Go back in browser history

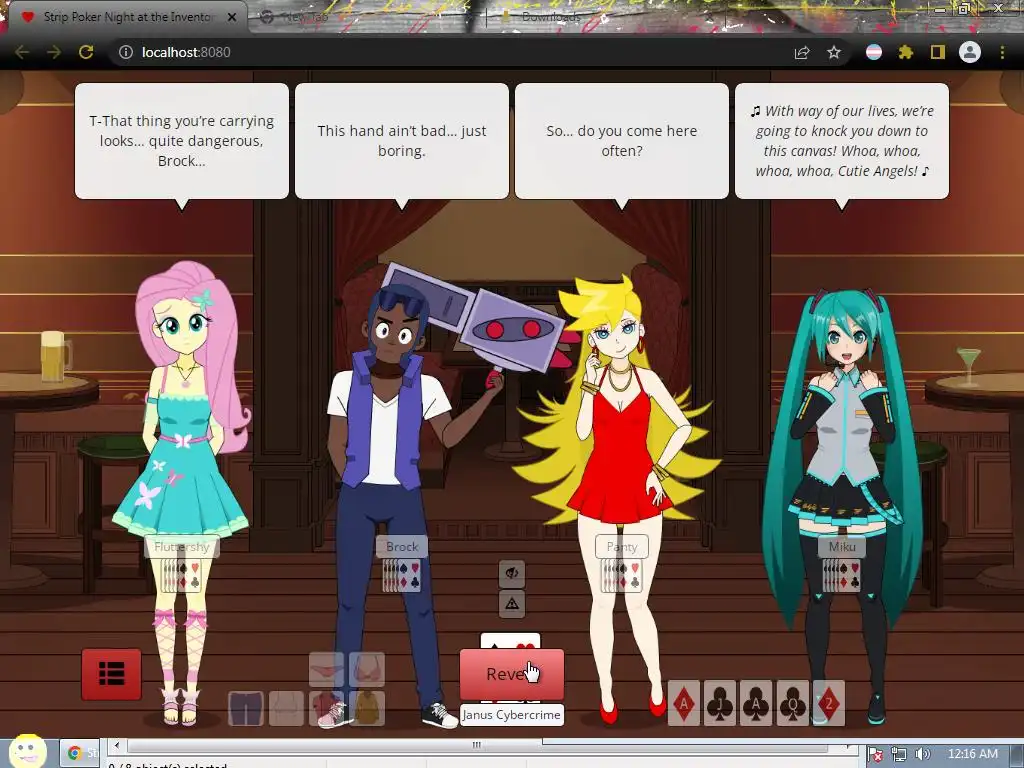click(22, 52)
